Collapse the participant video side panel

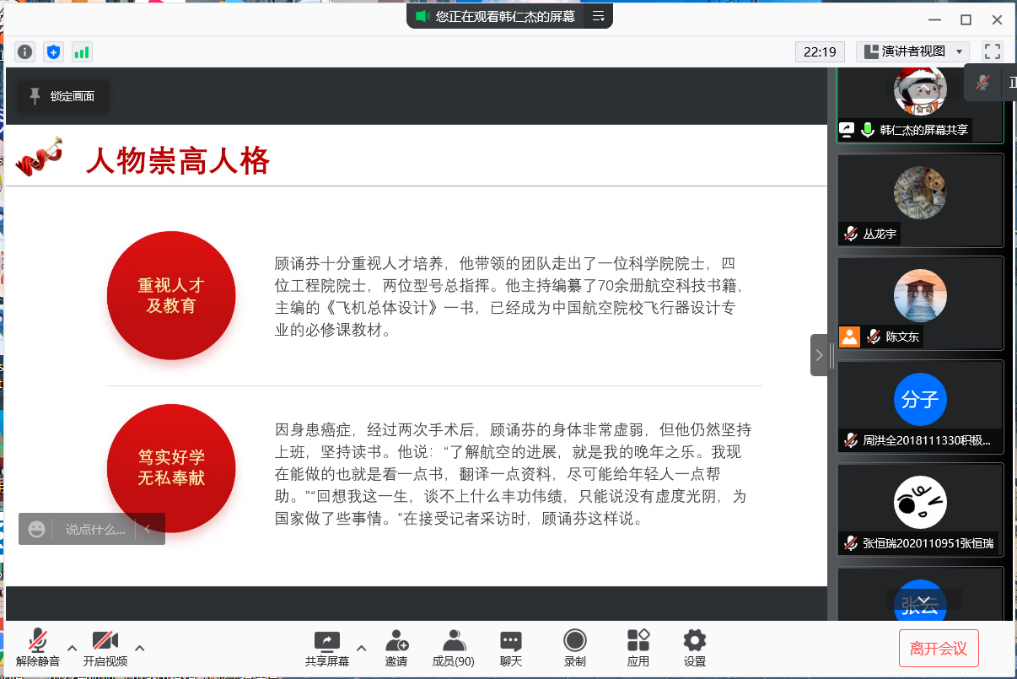click(x=819, y=355)
